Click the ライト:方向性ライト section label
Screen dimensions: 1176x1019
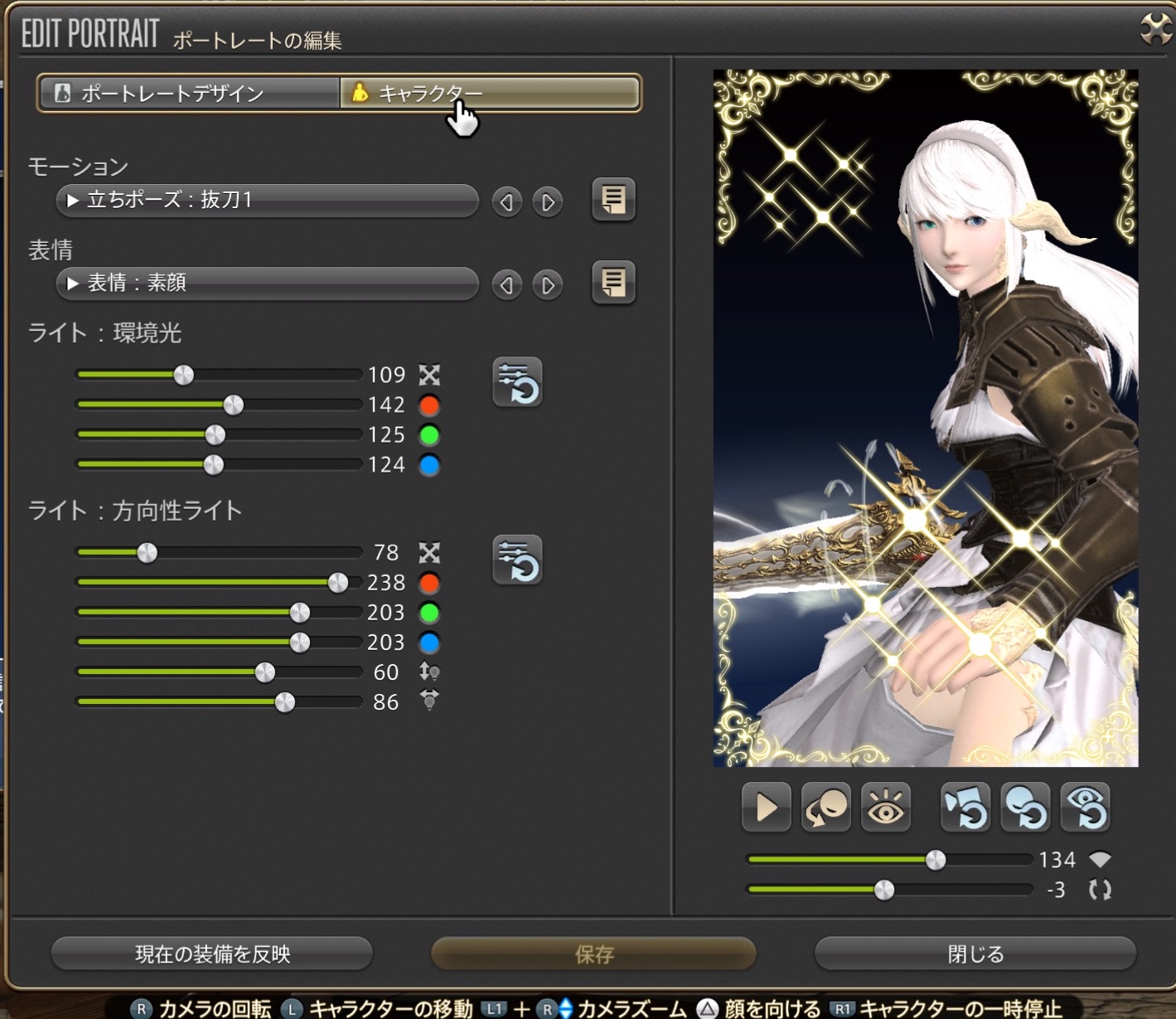click(x=135, y=511)
